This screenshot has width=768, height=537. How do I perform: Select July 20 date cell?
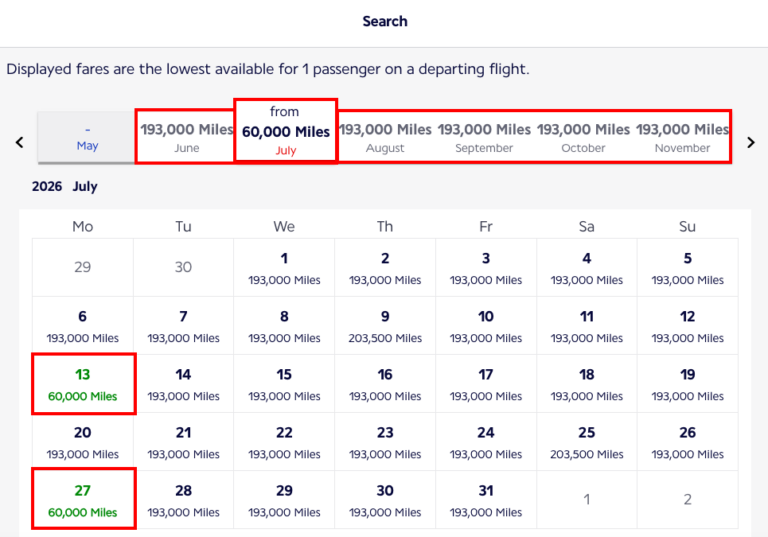(x=83, y=442)
